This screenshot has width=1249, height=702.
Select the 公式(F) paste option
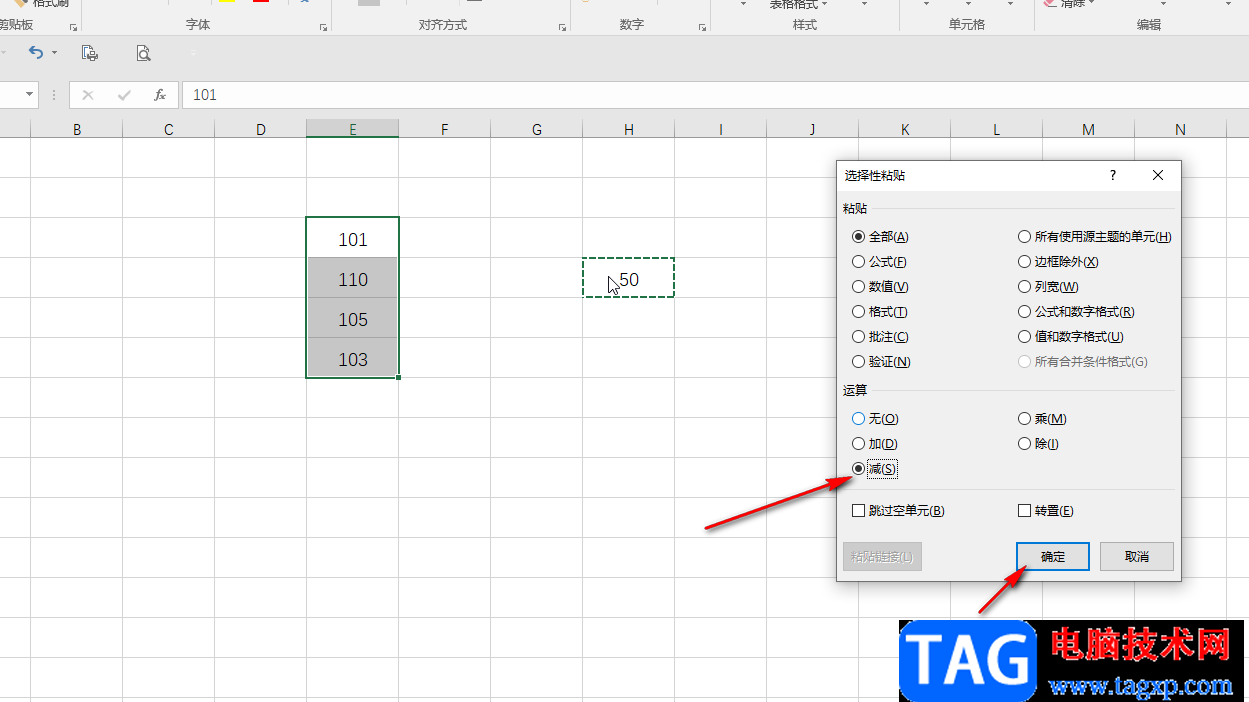tap(879, 262)
